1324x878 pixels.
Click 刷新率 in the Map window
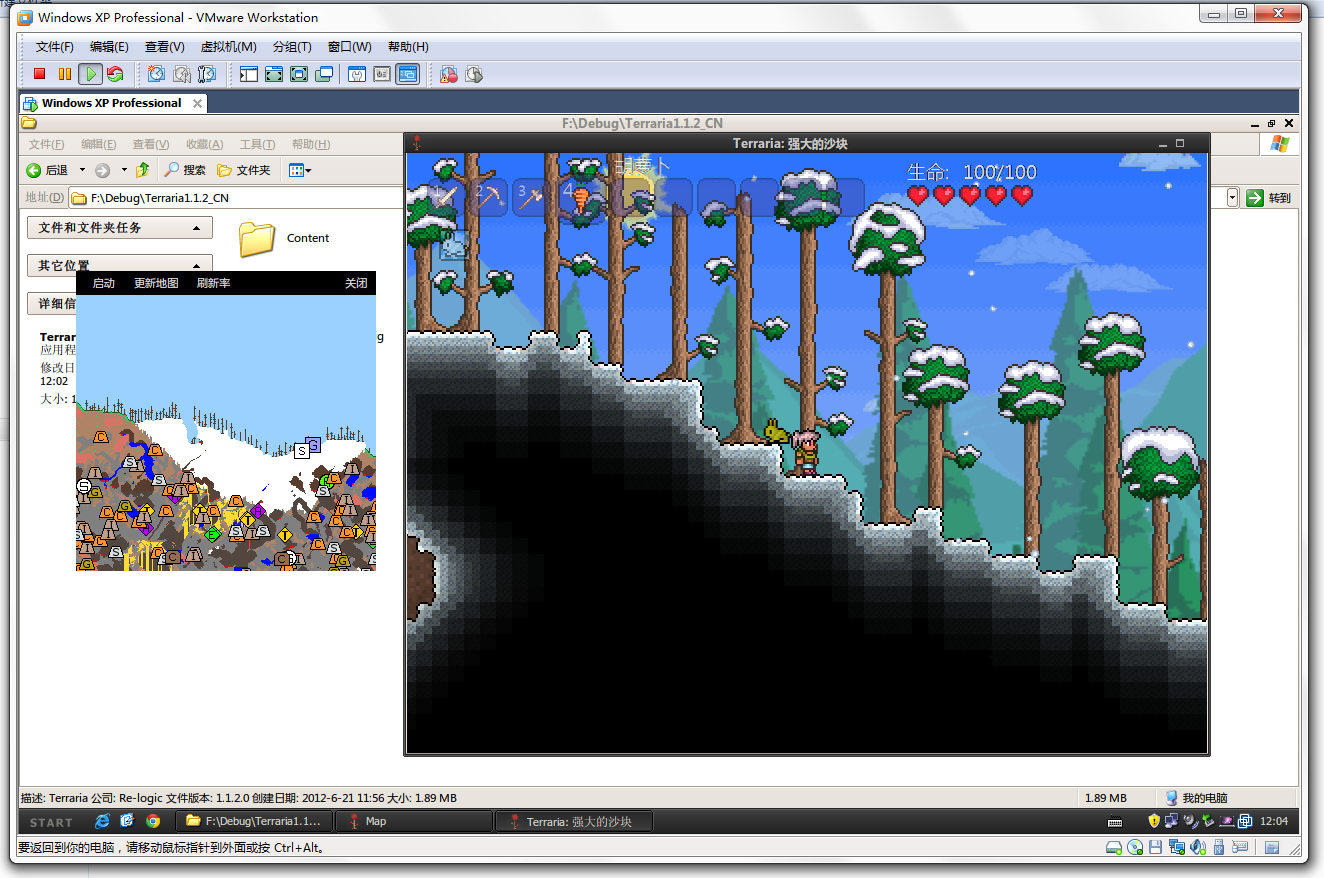(x=213, y=283)
